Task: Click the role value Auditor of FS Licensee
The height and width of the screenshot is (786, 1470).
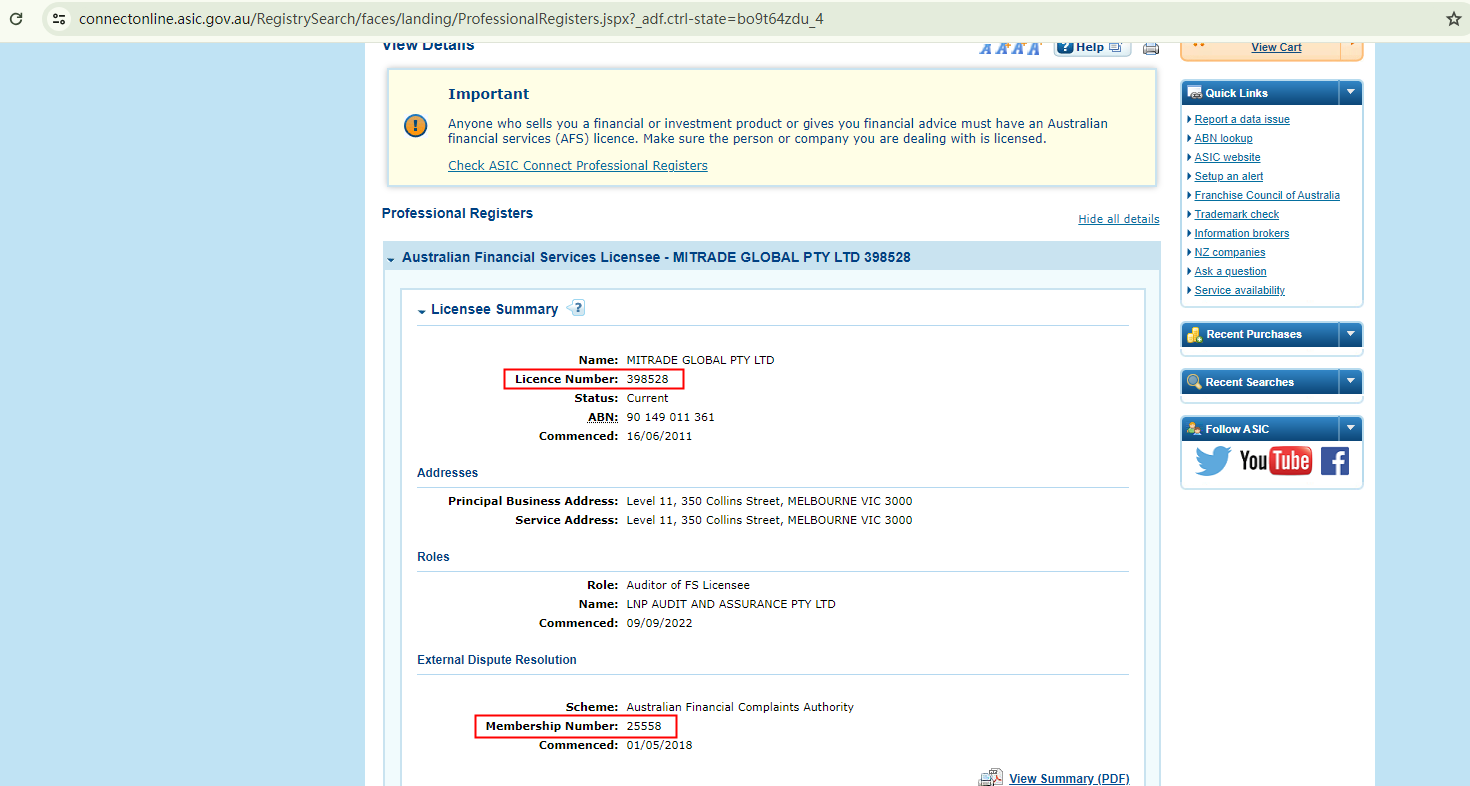Action: (x=688, y=585)
